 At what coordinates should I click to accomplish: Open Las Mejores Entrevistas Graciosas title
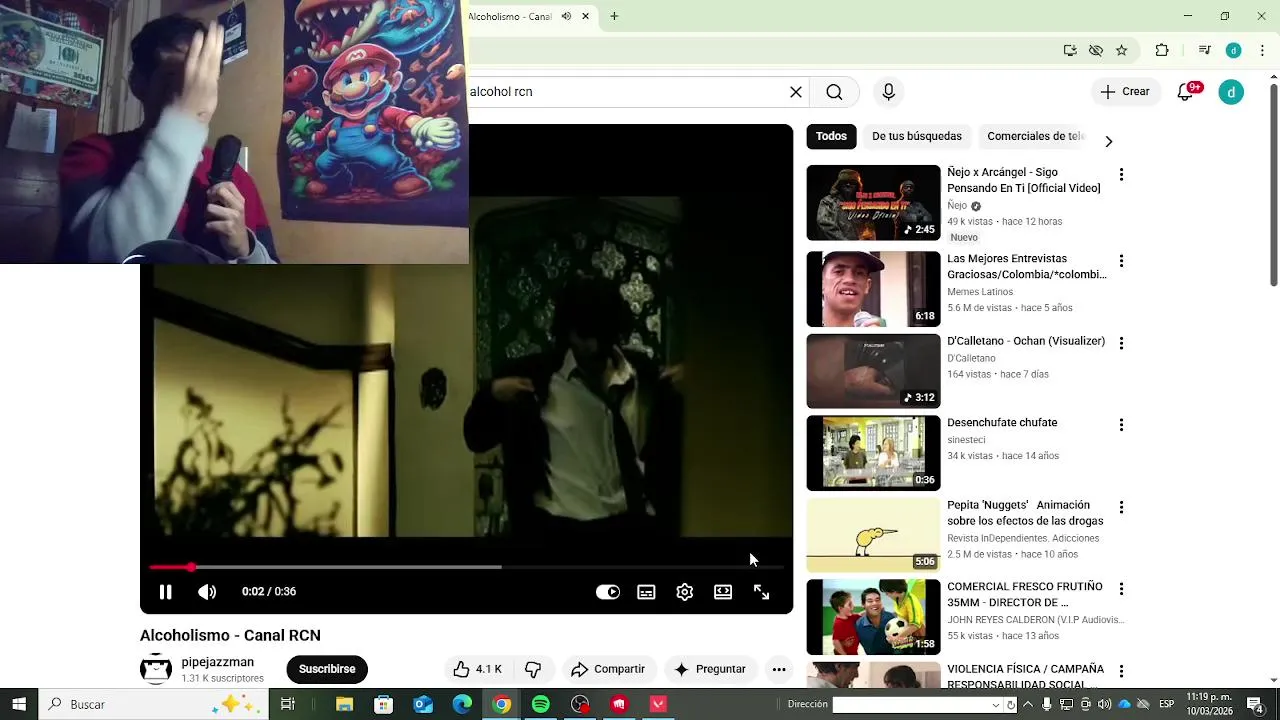(x=1027, y=266)
